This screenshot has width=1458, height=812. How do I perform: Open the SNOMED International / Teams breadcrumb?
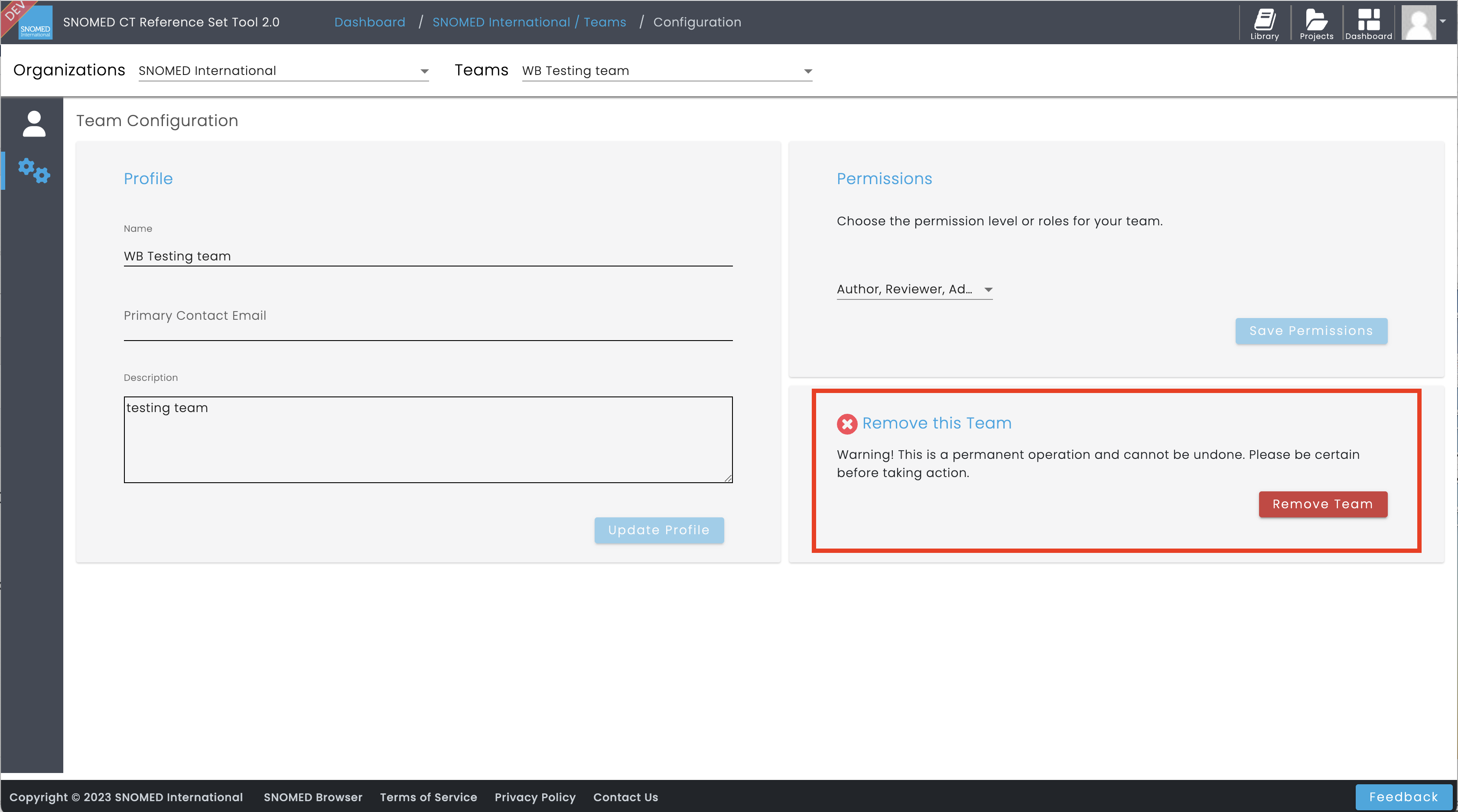[x=529, y=22]
